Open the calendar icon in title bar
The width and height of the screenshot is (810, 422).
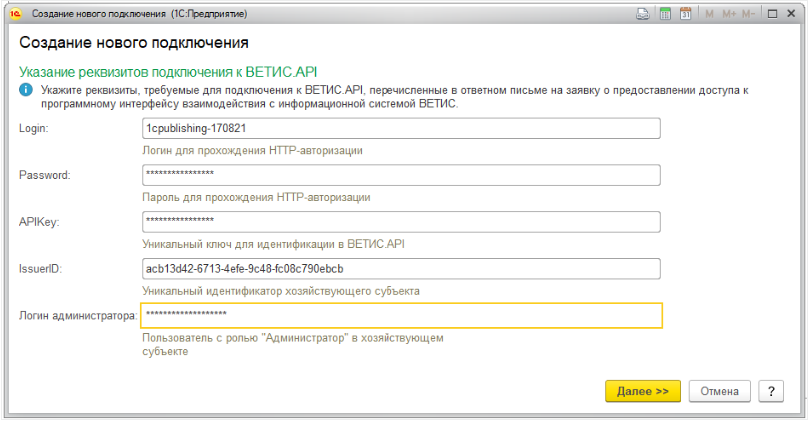[686, 14]
